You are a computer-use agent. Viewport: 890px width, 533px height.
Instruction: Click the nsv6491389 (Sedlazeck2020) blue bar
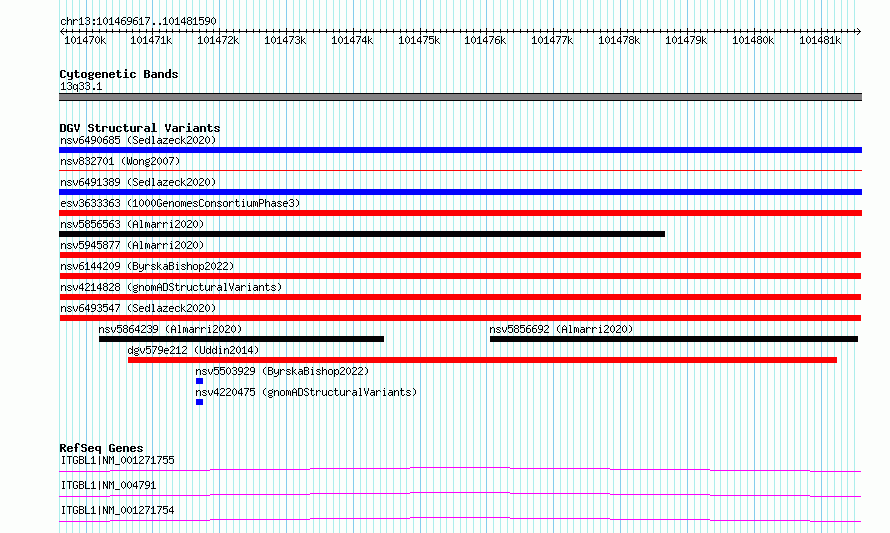click(x=460, y=192)
